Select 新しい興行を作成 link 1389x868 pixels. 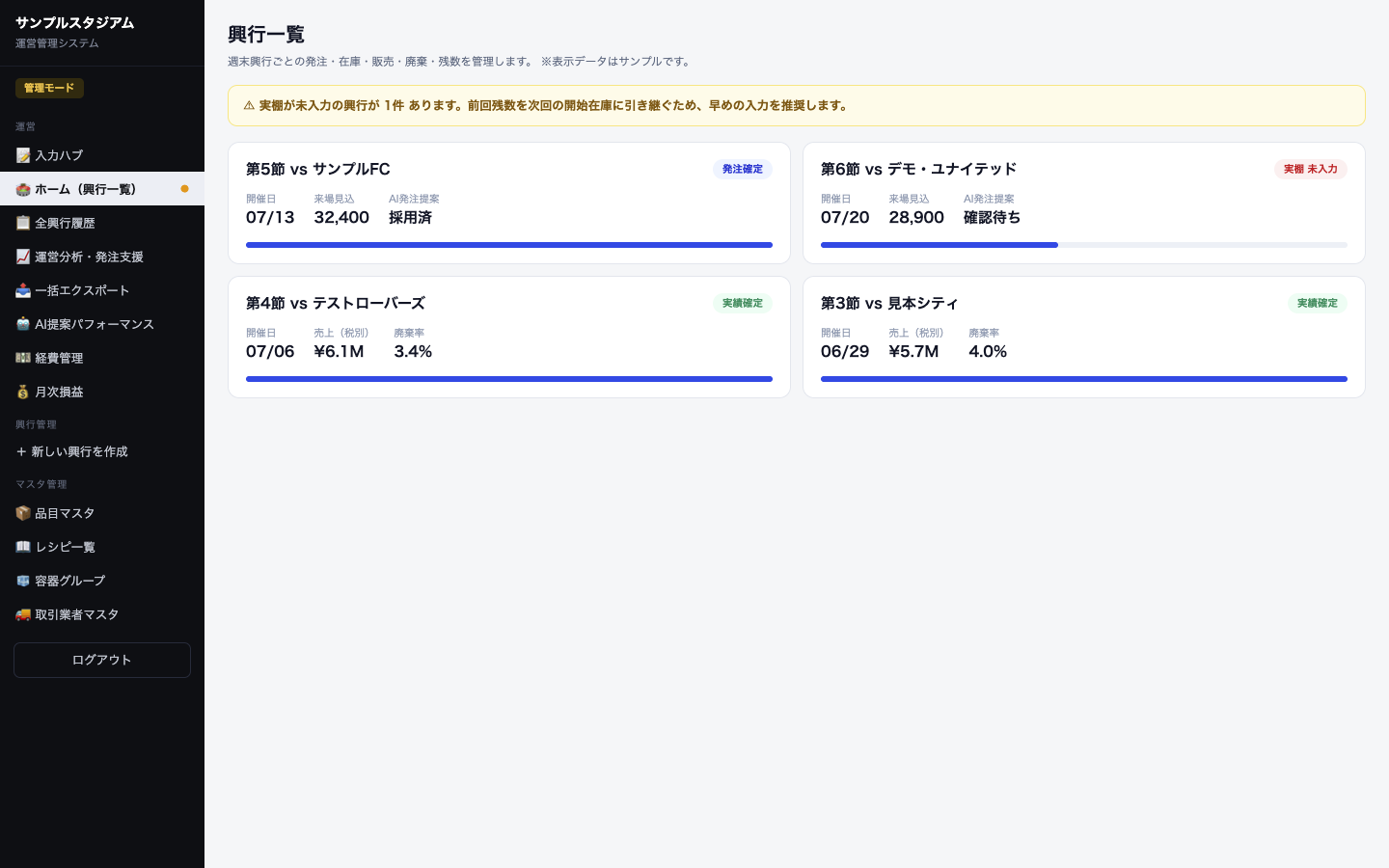[102, 451]
